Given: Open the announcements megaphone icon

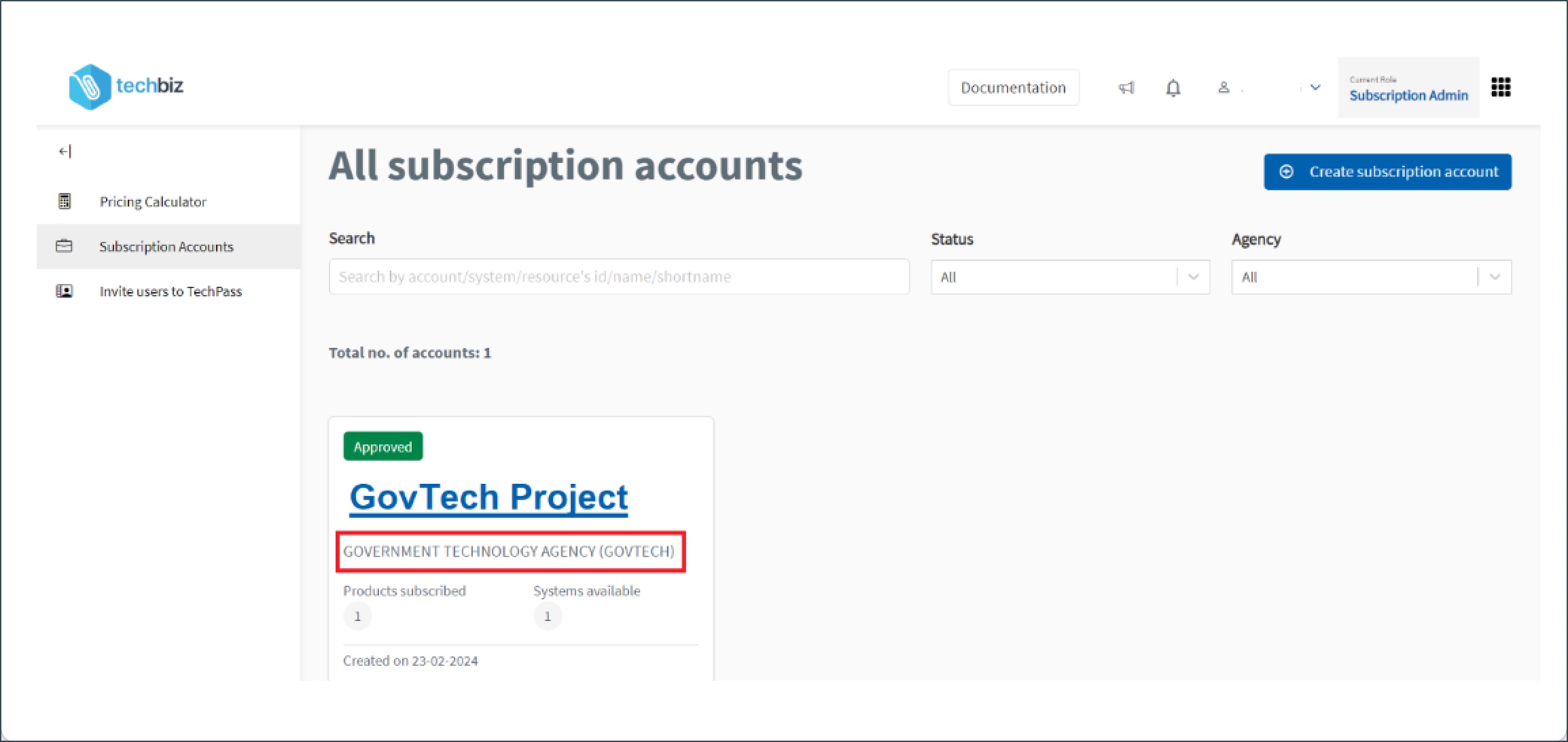Looking at the screenshot, I should [x=1126, y=87].
